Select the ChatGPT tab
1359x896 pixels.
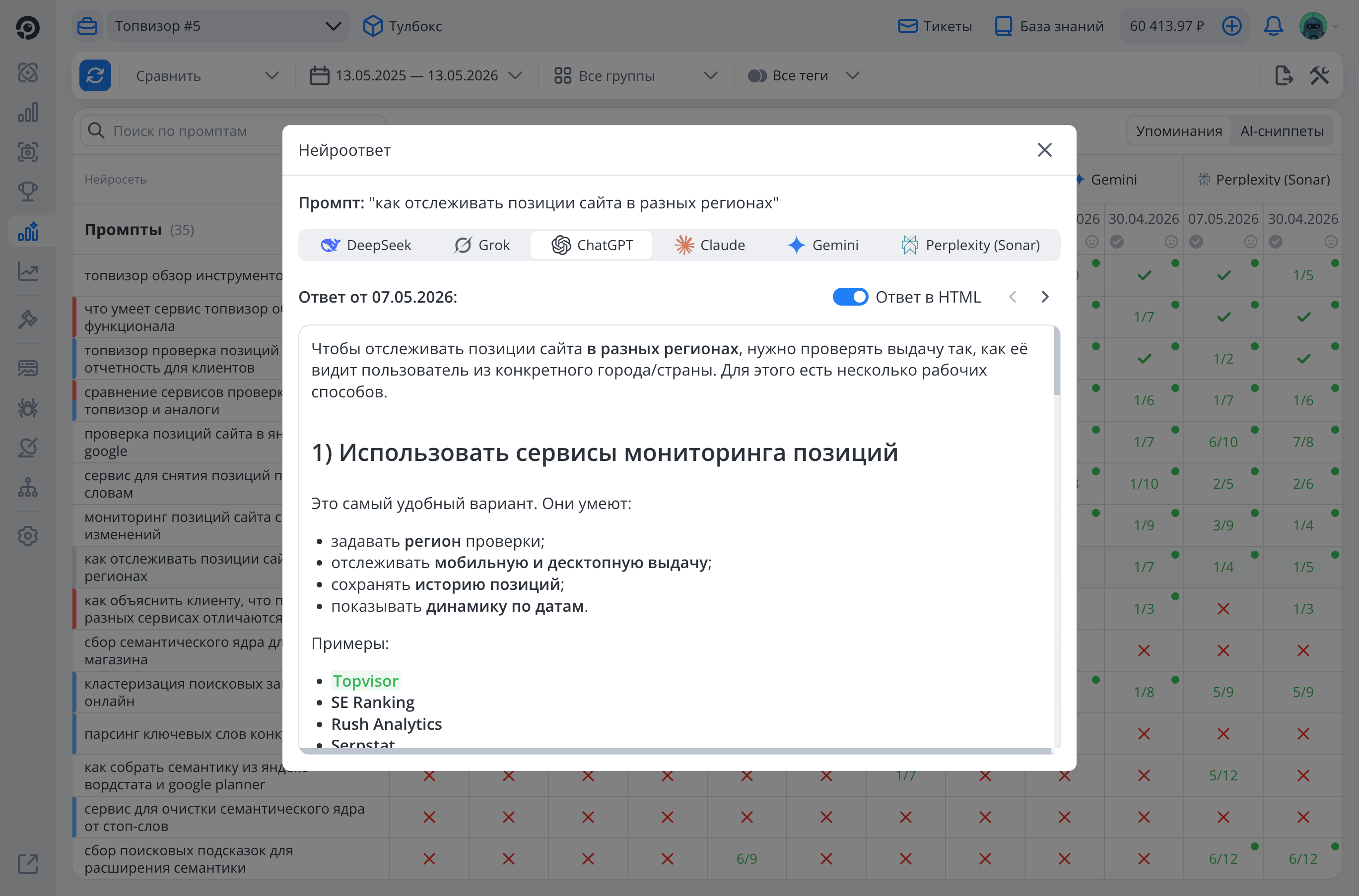(592, 245)
